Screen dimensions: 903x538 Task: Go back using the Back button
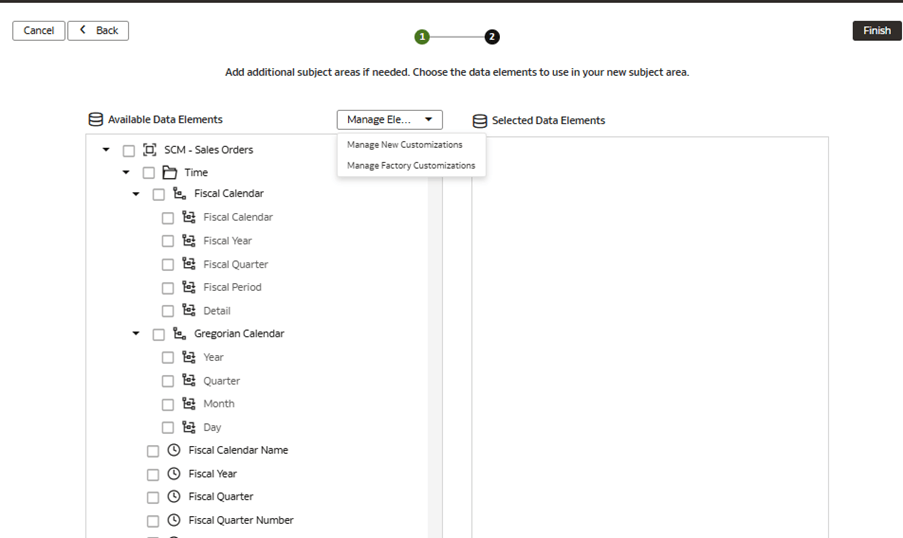(x=98, y=31)
